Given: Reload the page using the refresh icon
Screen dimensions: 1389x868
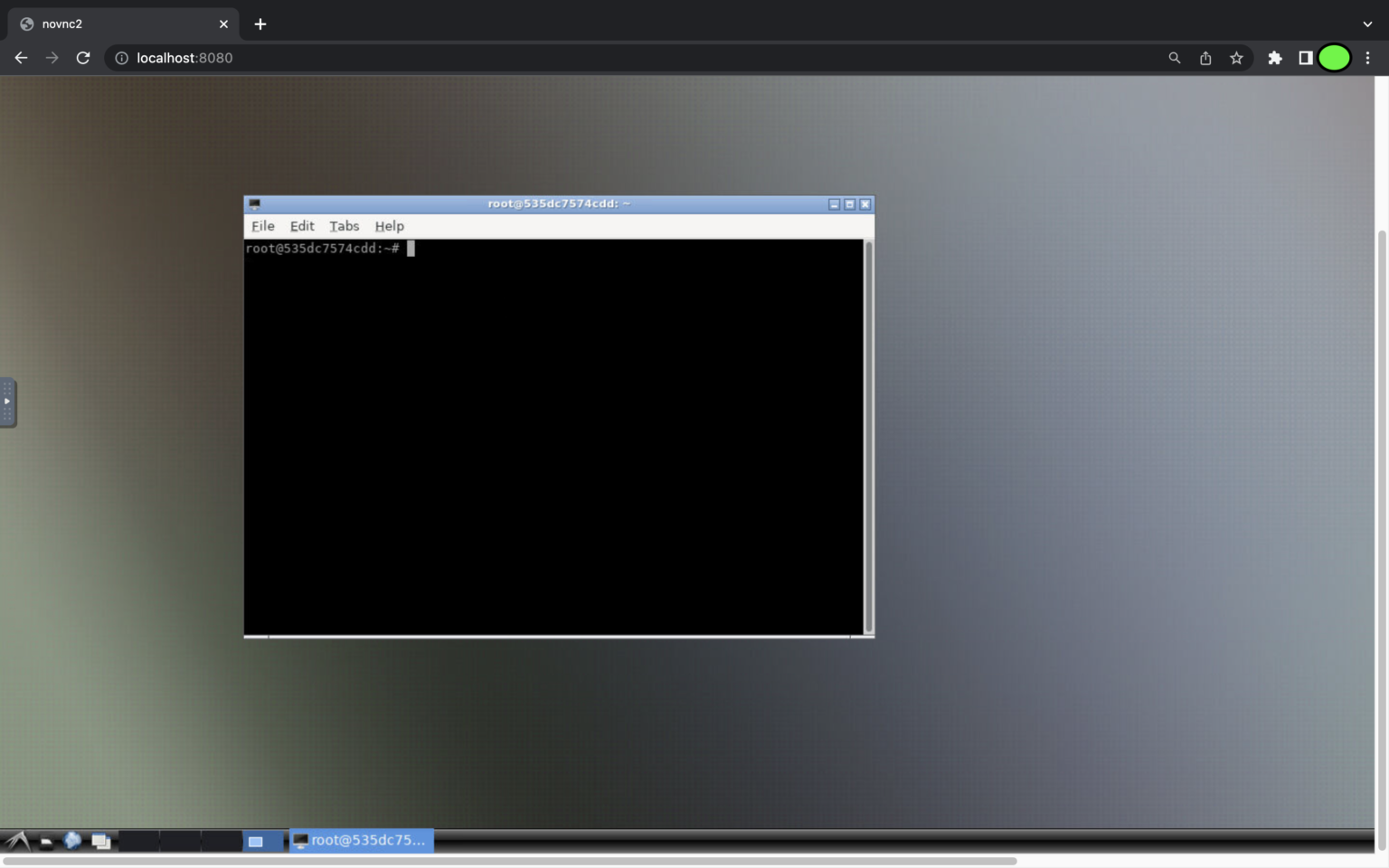Looking at the screenshot, I should pos(82,57).
